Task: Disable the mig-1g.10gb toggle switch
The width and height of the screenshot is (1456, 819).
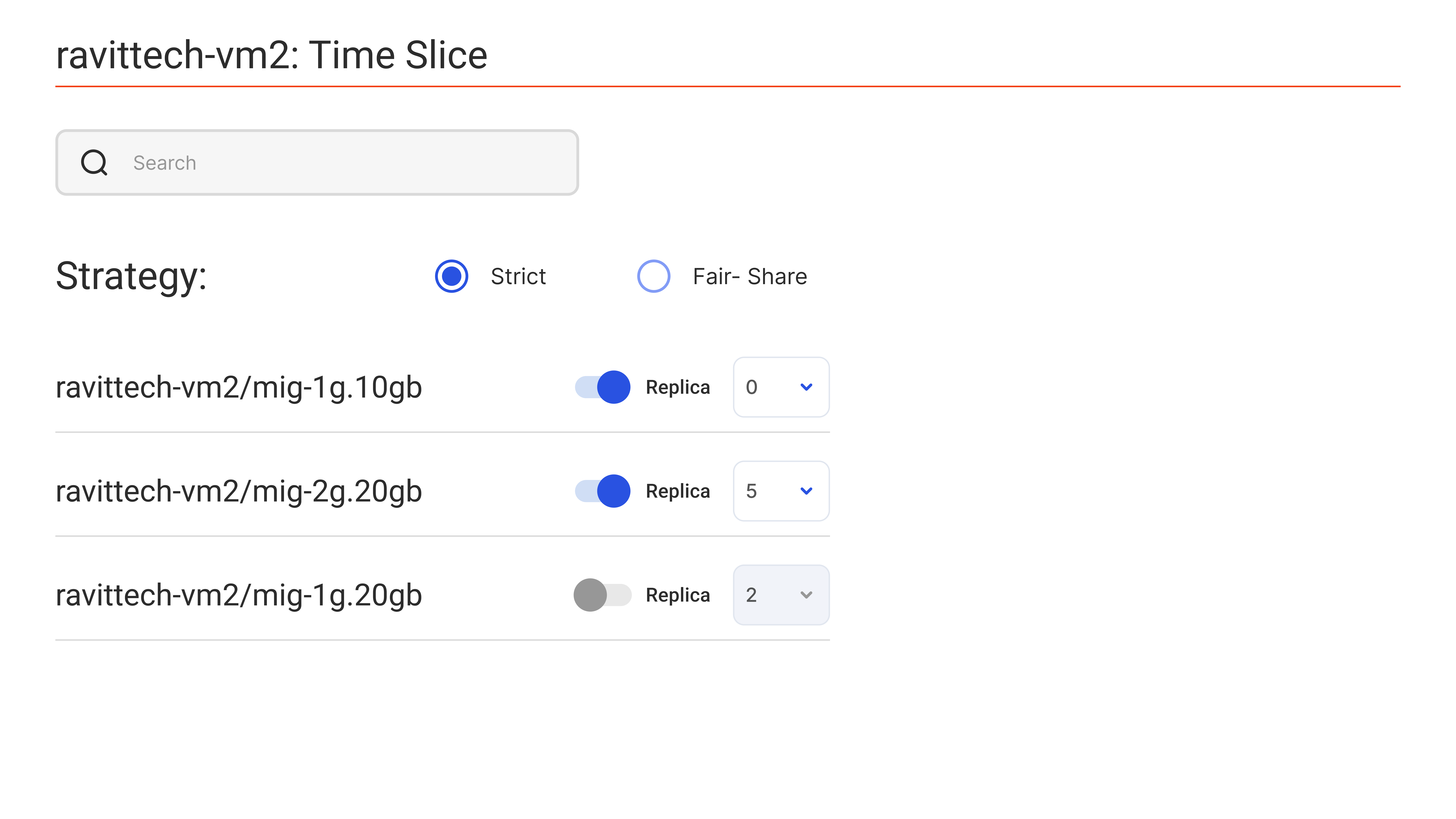Action: coord(602,387)
